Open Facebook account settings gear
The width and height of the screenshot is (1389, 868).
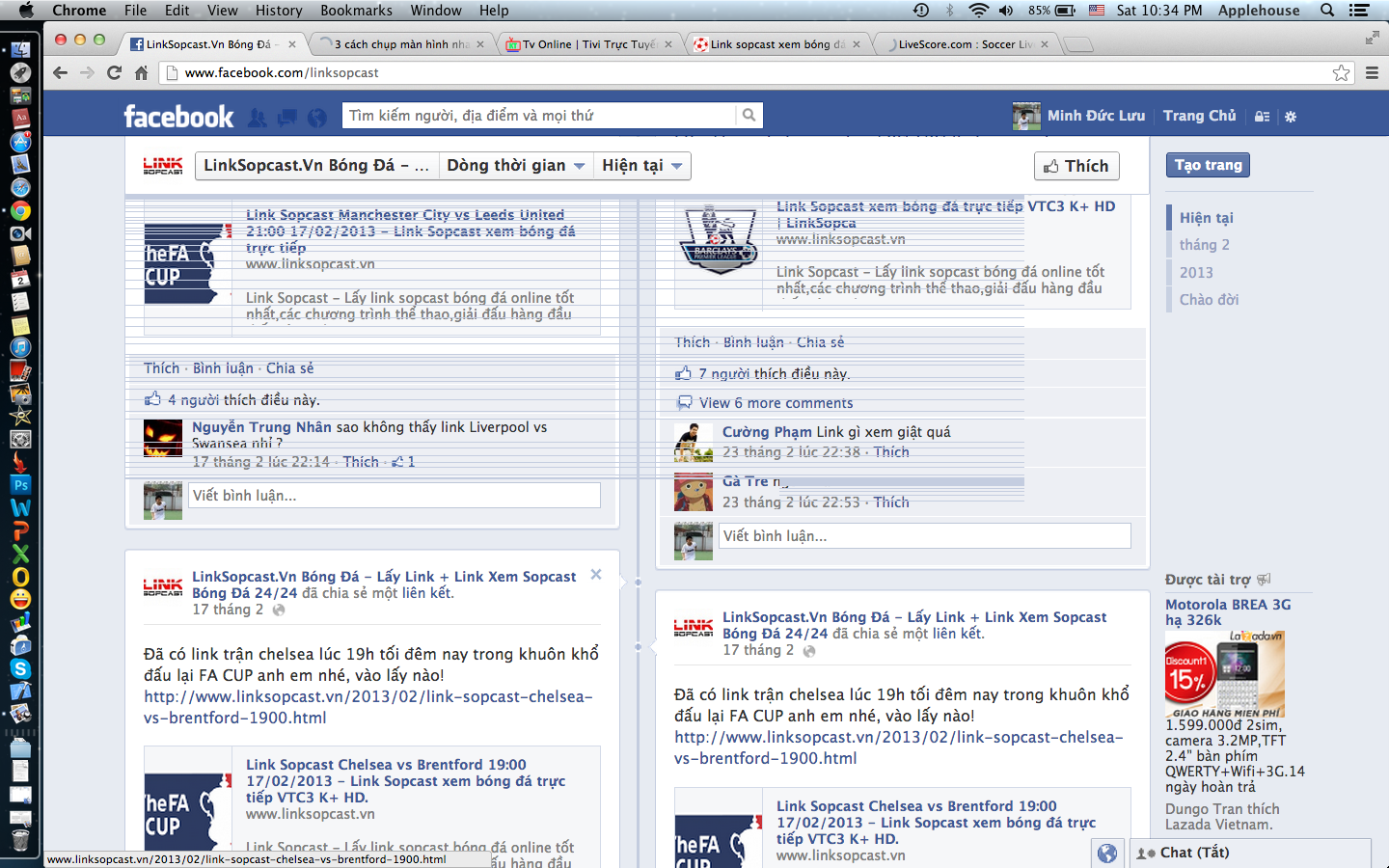click(x=1291, y=117)
